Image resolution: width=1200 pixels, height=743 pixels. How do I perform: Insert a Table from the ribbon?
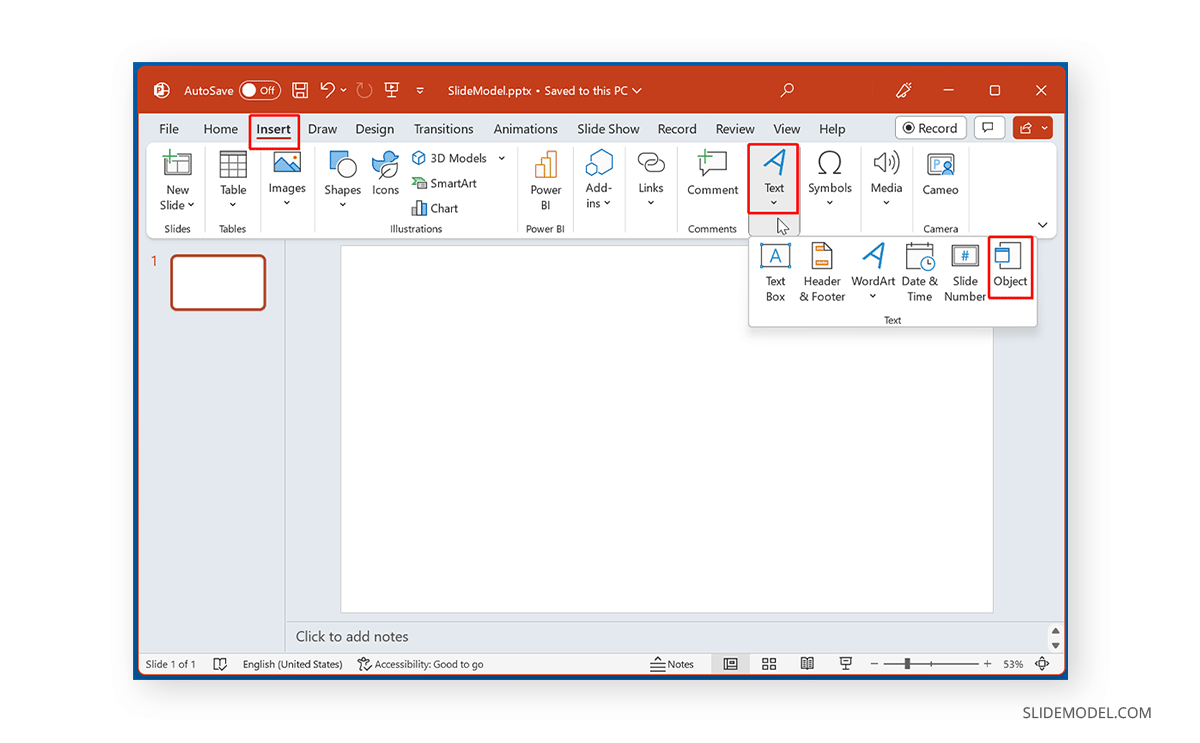(232, 178)
